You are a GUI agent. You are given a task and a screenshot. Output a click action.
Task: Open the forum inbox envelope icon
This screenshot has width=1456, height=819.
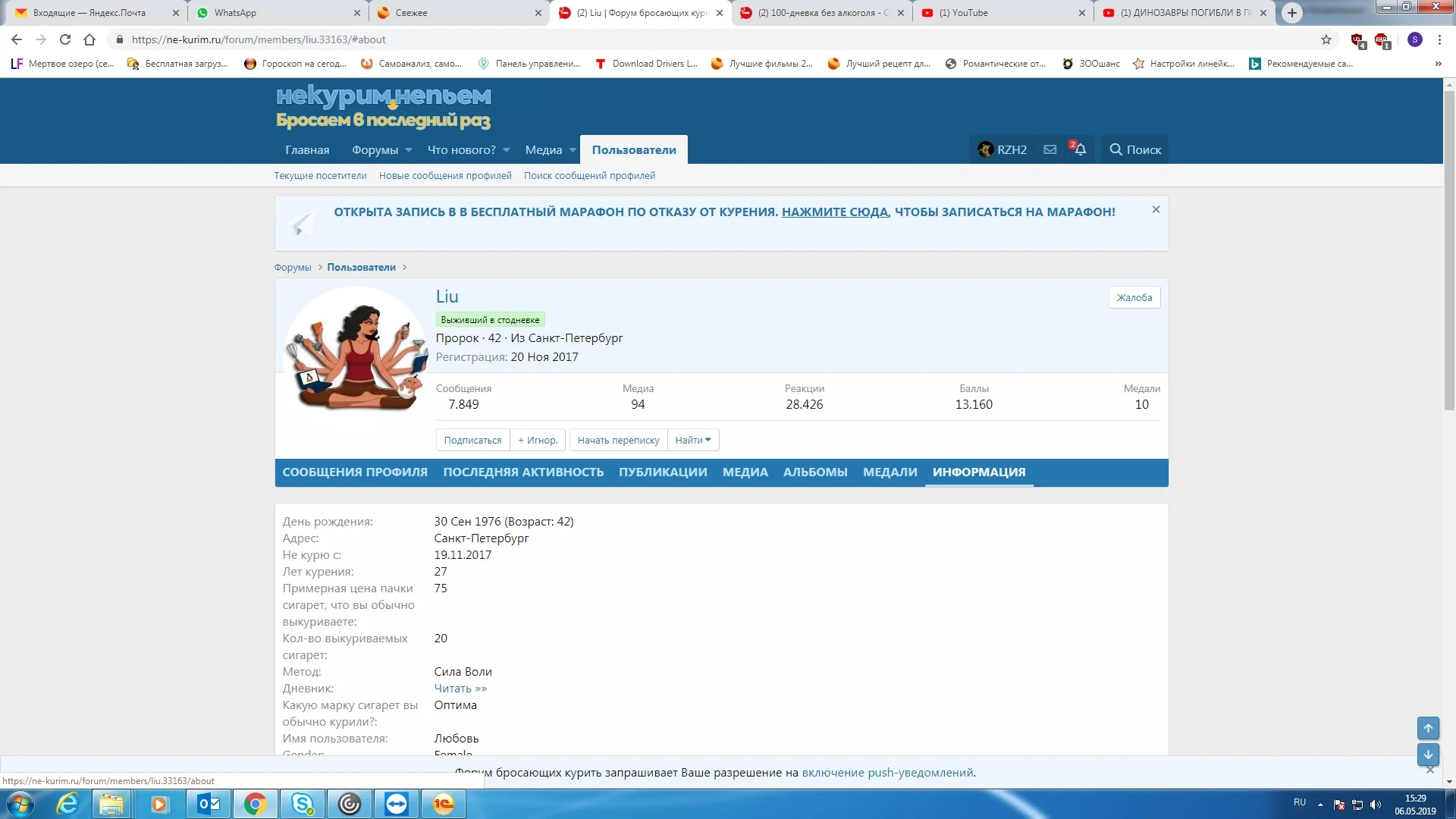point(1050,149)
